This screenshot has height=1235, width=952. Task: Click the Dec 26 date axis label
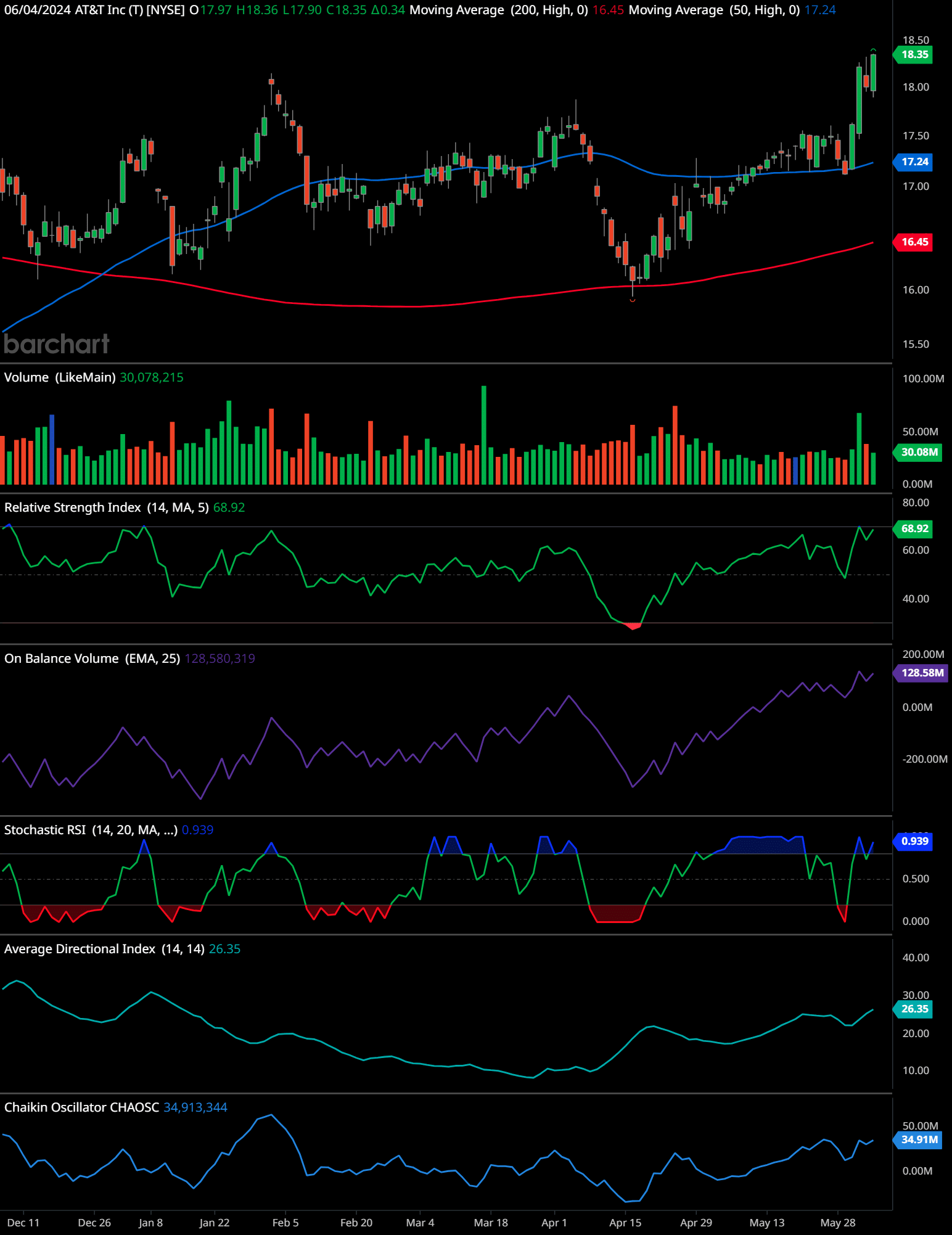94,1223
